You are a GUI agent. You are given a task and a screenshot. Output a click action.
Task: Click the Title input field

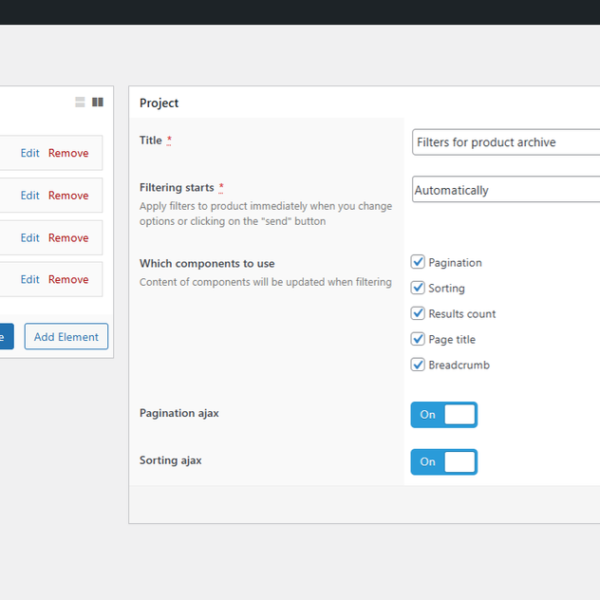click(x=506, y=142)
